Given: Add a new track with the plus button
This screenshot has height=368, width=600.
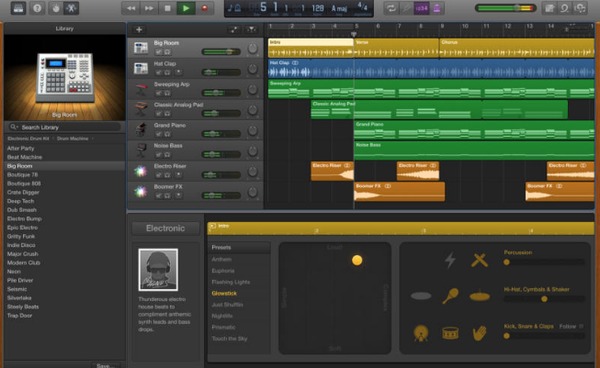Looking at the screenshot, I should (139, 29).
